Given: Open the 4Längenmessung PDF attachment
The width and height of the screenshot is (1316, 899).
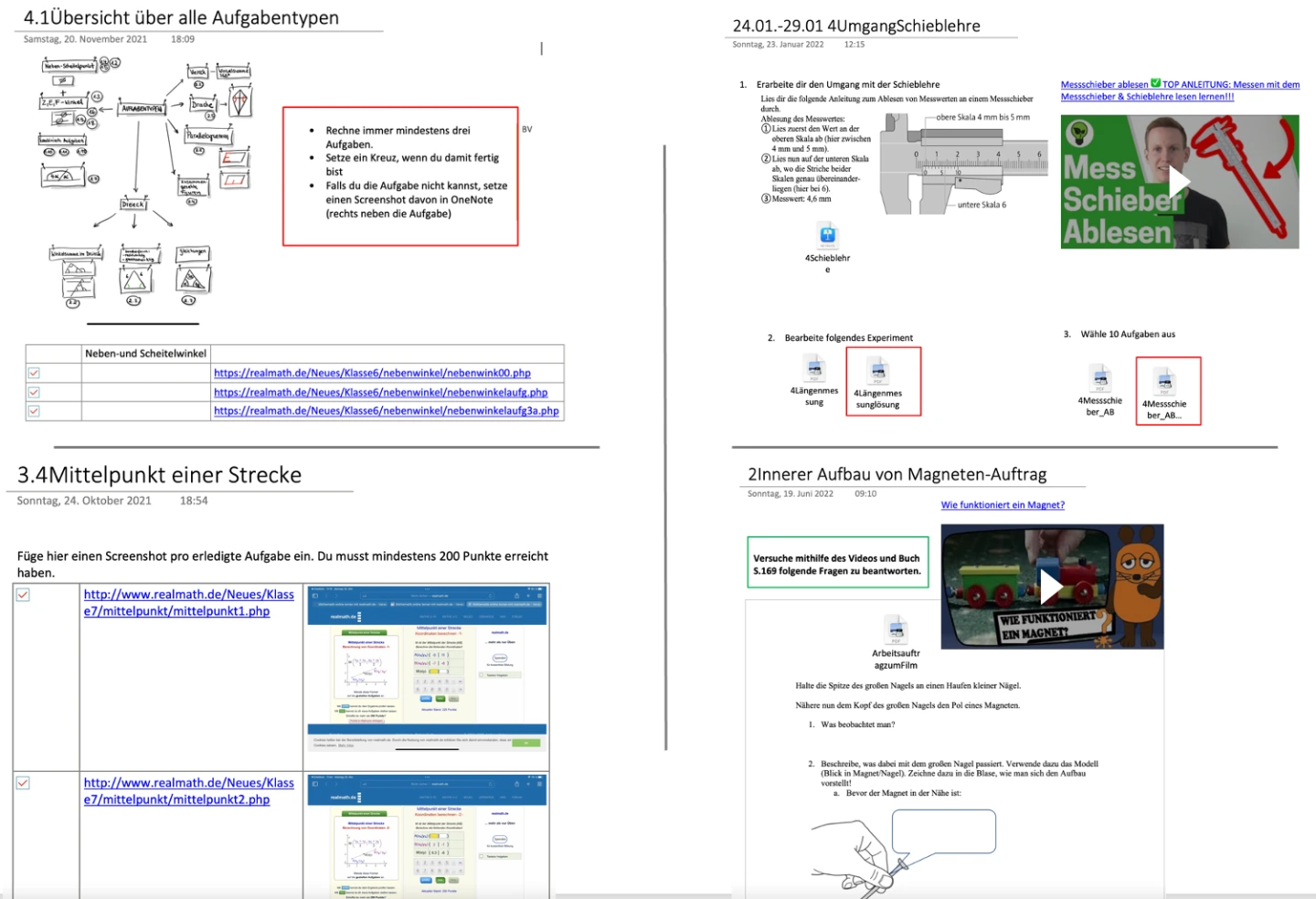Looking at the screenshot, I should pos(814,369).
